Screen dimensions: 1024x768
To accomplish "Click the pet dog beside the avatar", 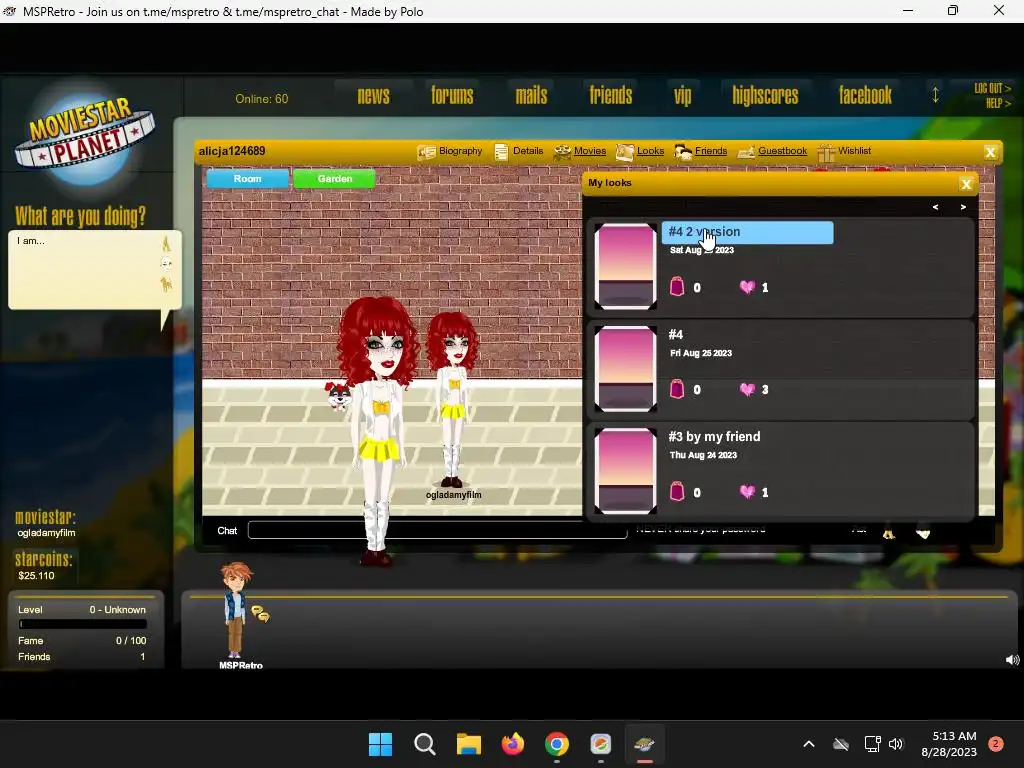I will pyautogui.click(x=338, y=396).
